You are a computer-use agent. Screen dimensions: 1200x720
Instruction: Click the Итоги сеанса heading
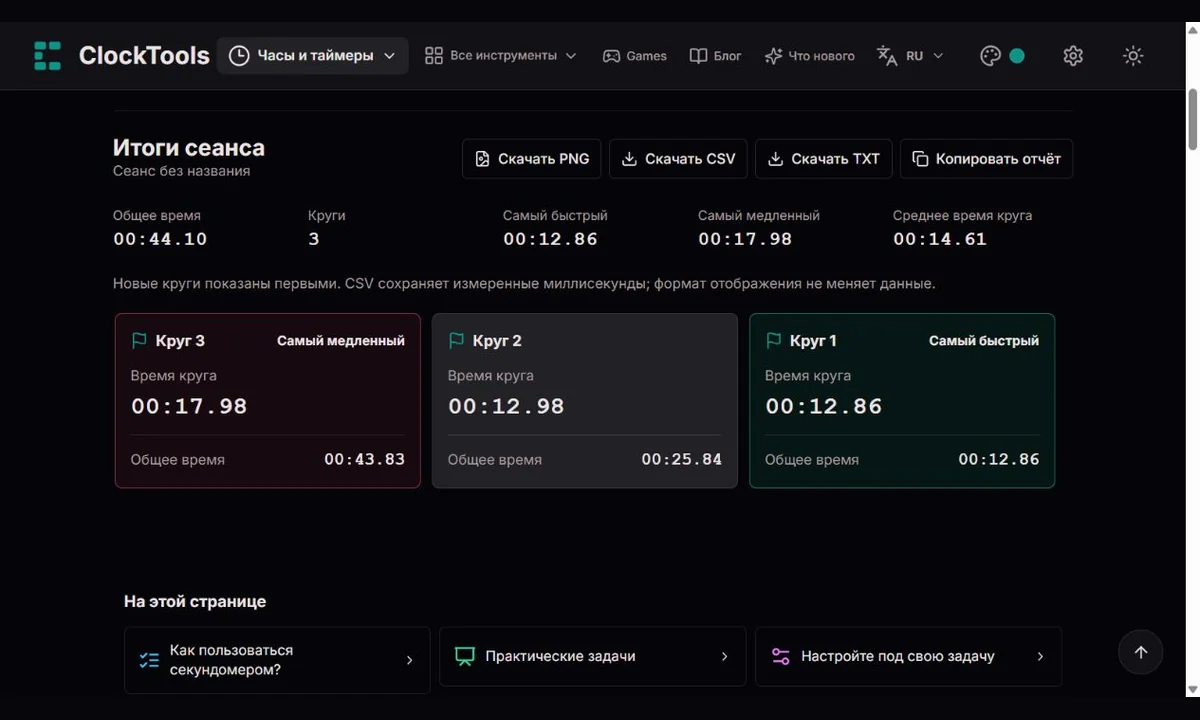click(189, 148)
